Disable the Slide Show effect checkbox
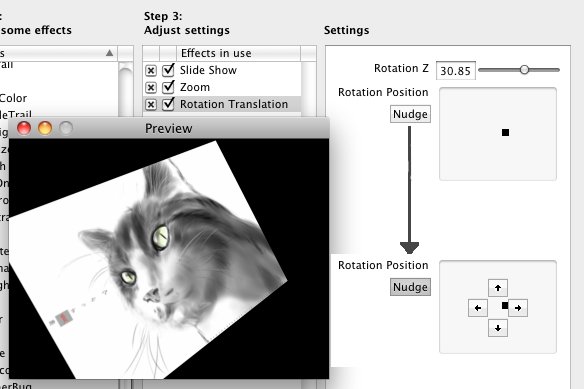 [x=168, y=70]
